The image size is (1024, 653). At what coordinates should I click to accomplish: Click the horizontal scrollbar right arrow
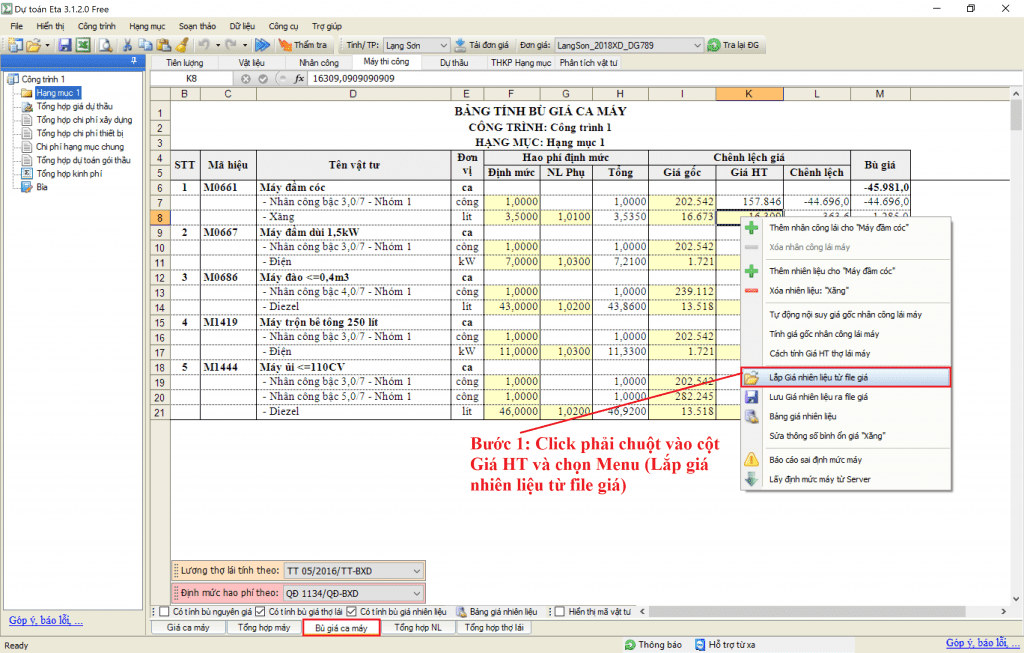(1004, 612)
